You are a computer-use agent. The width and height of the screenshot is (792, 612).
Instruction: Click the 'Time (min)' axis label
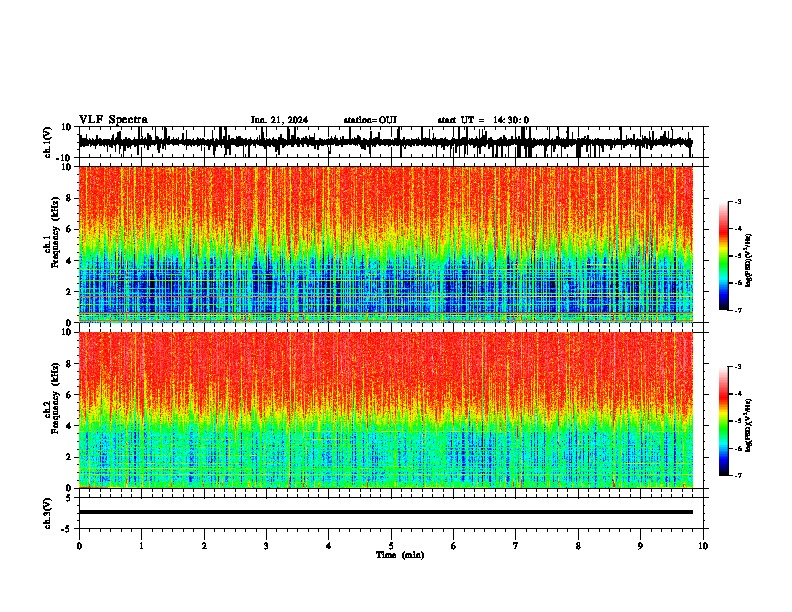[x=400, y=555]
